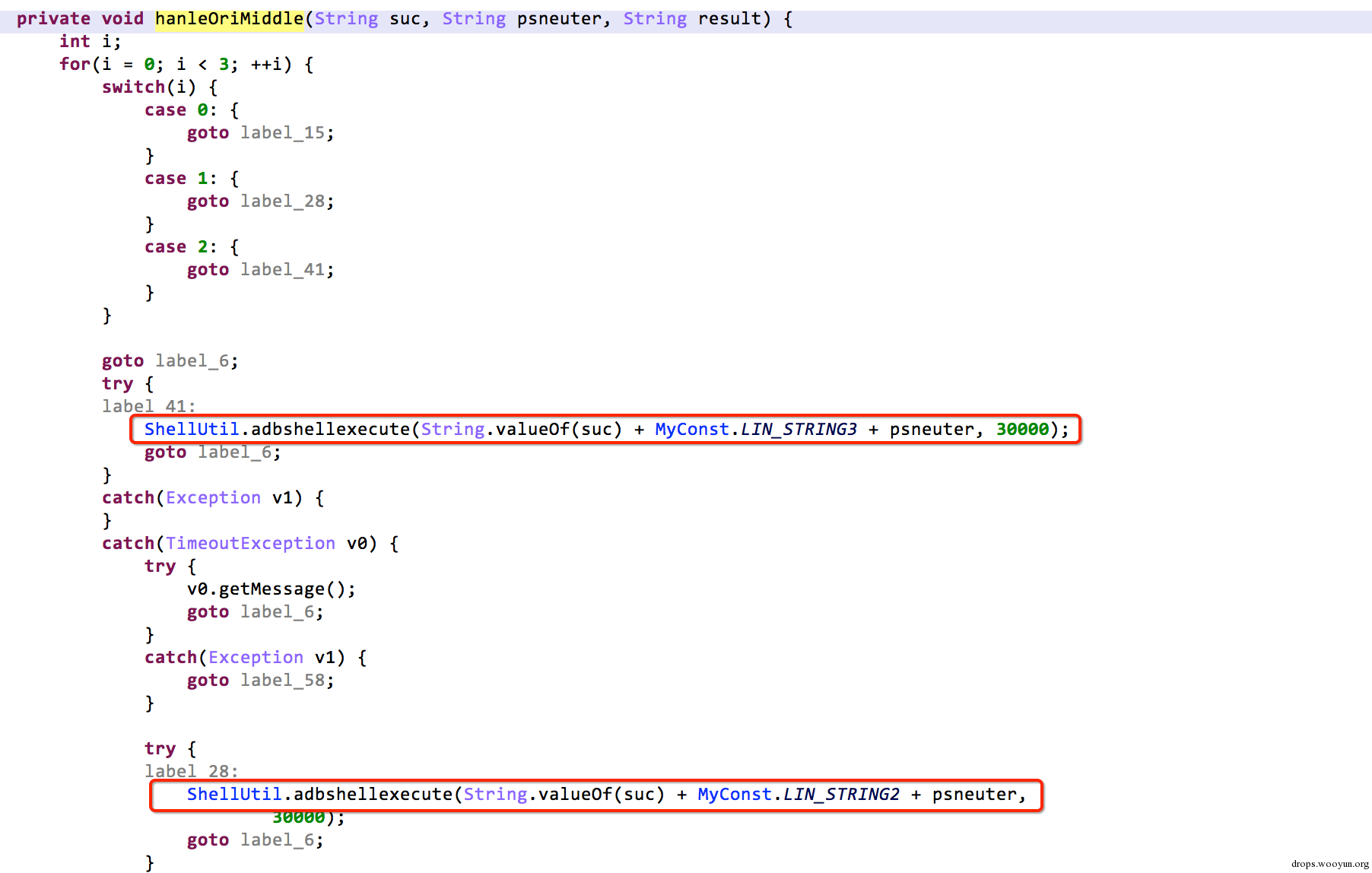The width and height of the screenshot is (1372, 873).
Task: Click the 'result' parameter name
Action: [729, 19]
